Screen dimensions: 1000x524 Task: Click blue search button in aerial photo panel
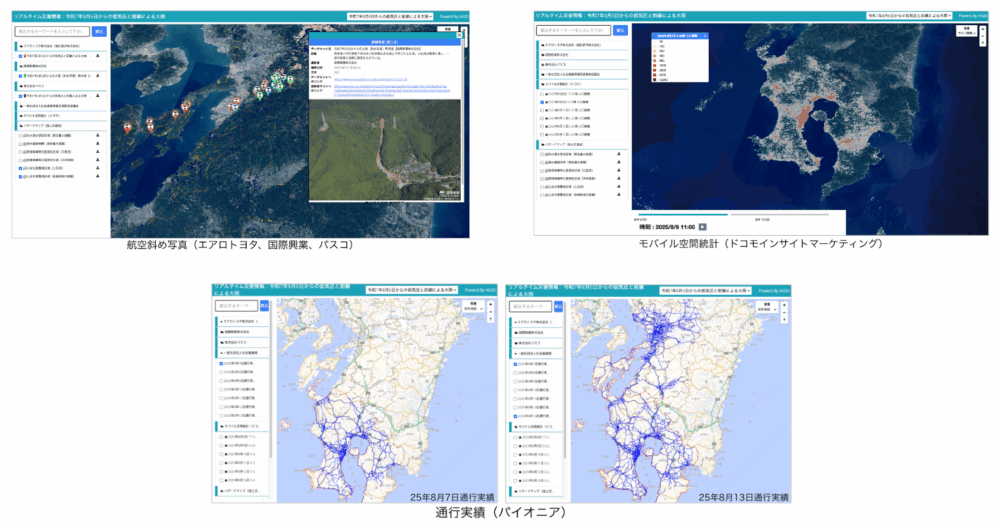98,31
